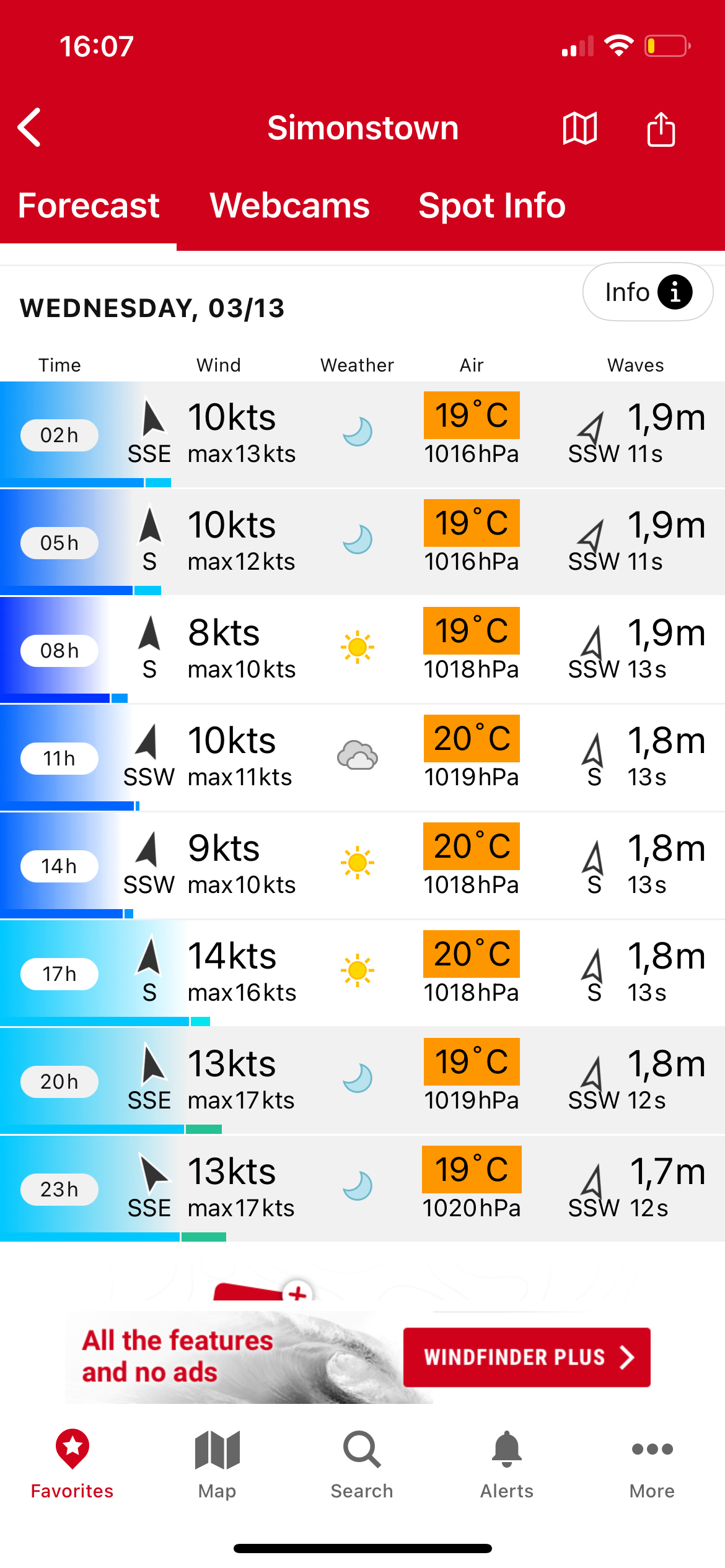Open the Alerts bell icon

pos(507,1449)
